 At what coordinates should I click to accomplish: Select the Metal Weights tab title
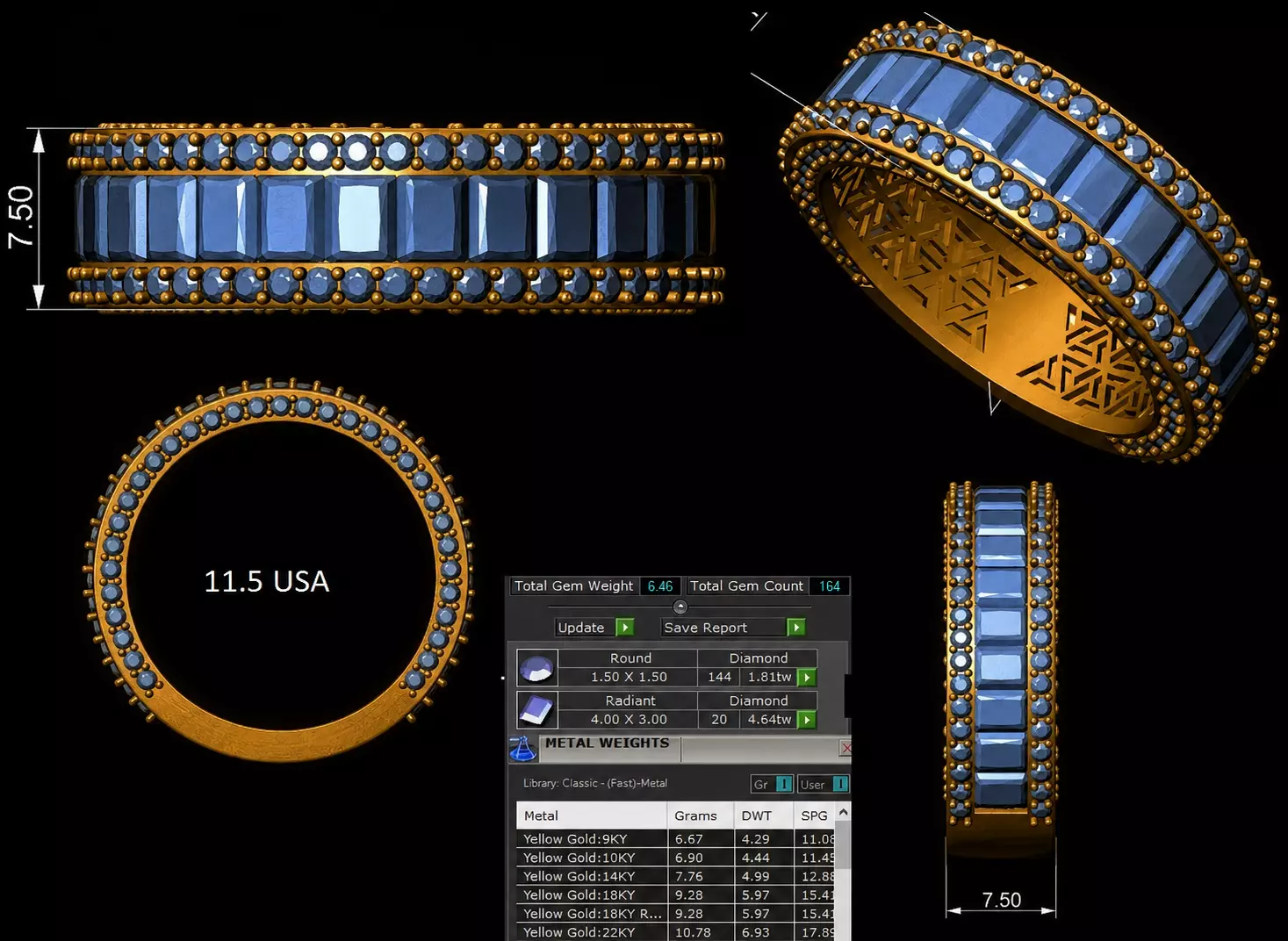click(608, 743)
